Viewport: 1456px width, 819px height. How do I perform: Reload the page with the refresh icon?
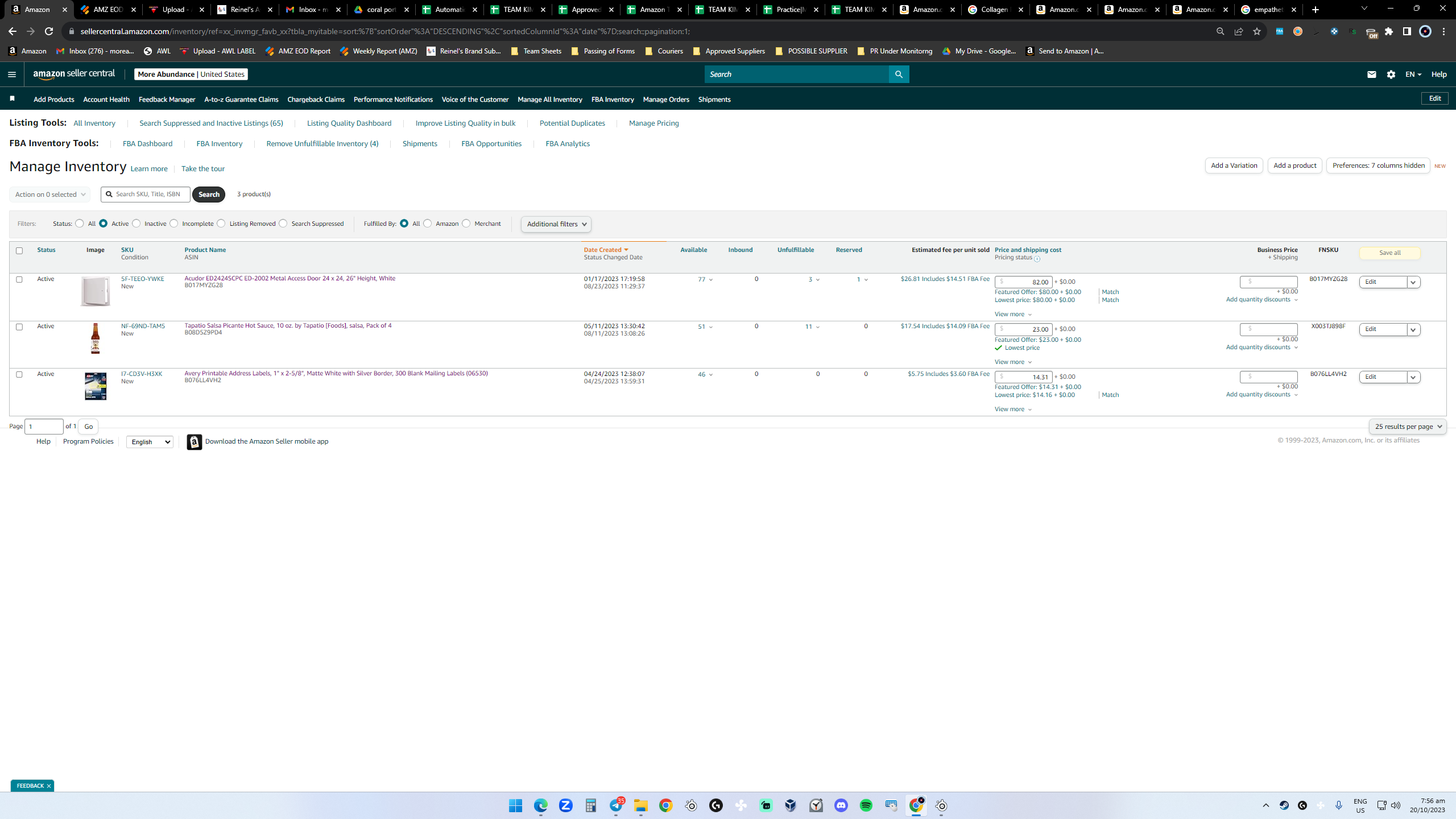[x=49, y=31]
